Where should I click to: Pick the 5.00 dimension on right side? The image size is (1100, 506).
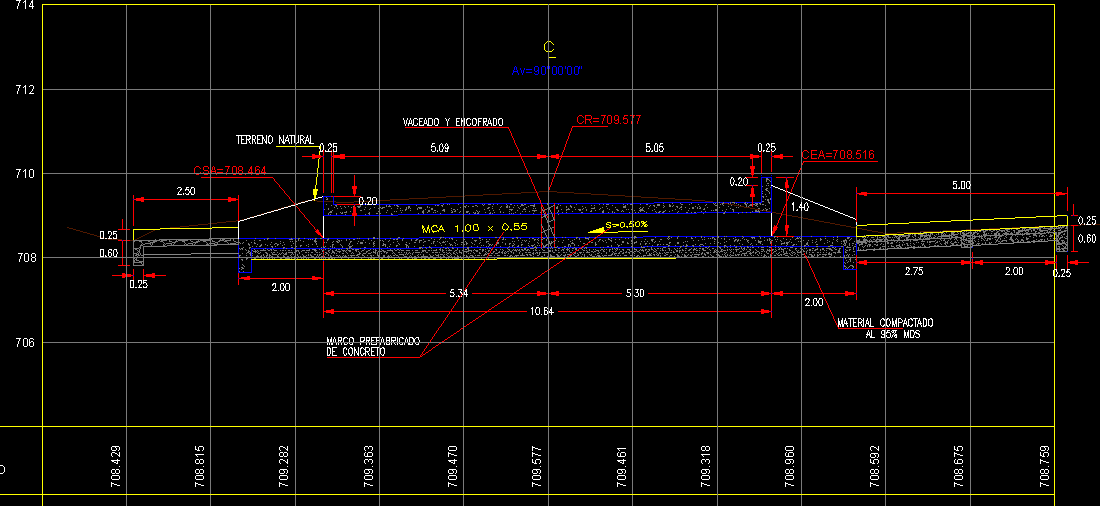[x=960, y=185]
